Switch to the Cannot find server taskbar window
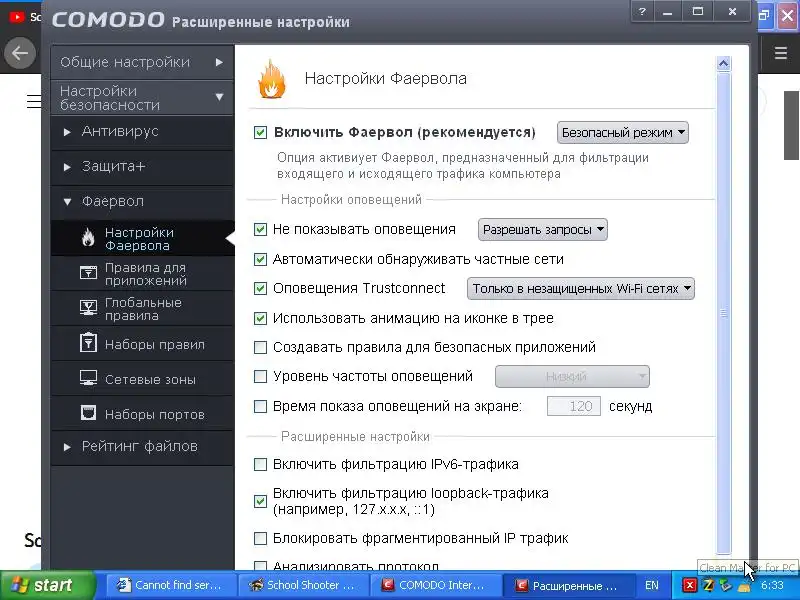 tap(171, 585)
